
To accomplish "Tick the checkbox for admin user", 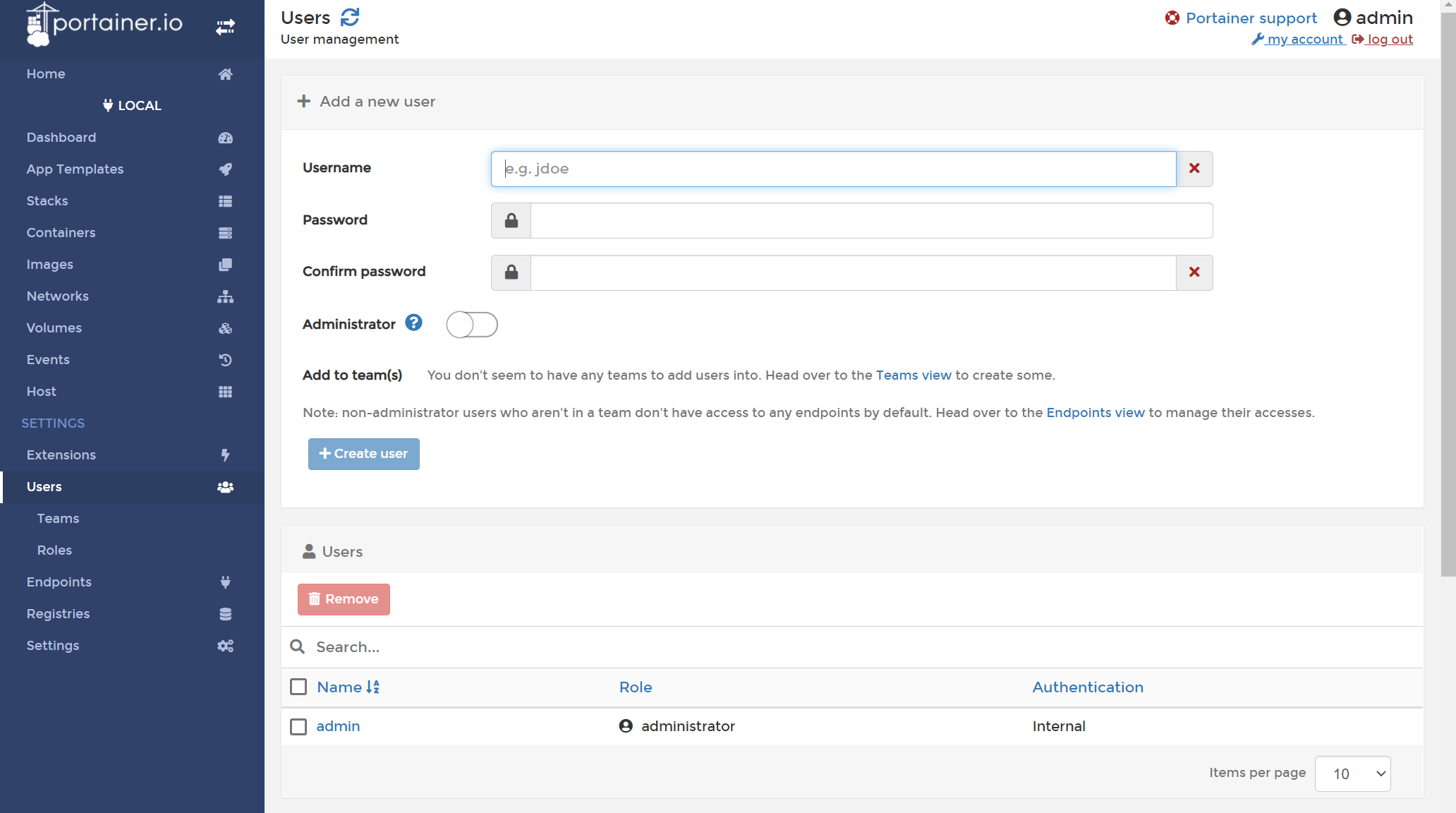I will (298, 726).
